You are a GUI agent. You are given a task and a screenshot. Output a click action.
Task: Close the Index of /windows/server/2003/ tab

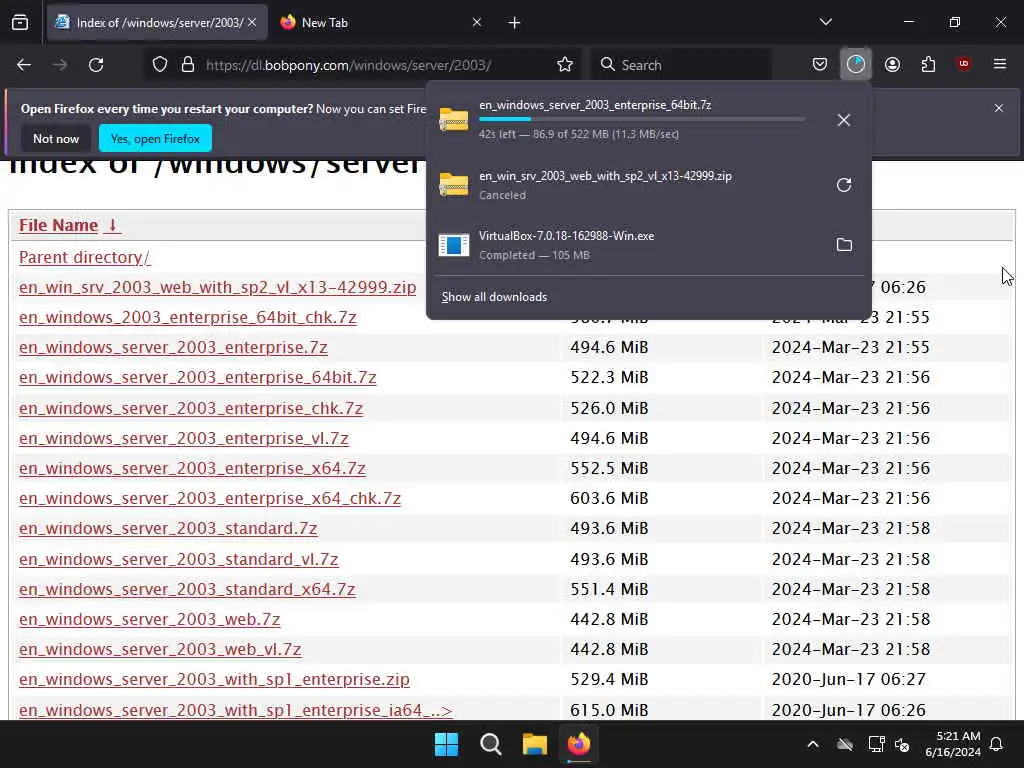(252, 23)
